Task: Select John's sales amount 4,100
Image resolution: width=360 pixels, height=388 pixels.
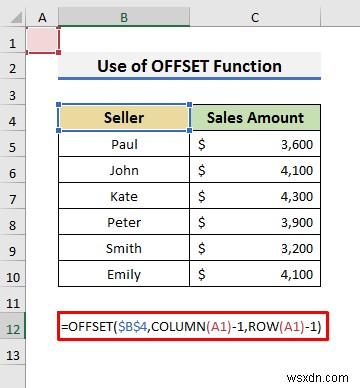Action: coord(255,170)
